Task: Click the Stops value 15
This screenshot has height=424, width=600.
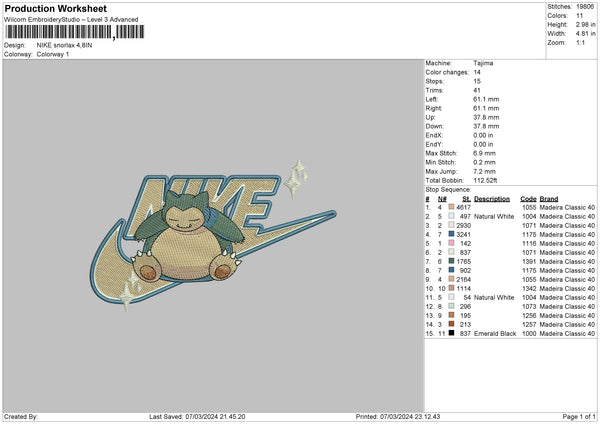Action: (477, 81)
